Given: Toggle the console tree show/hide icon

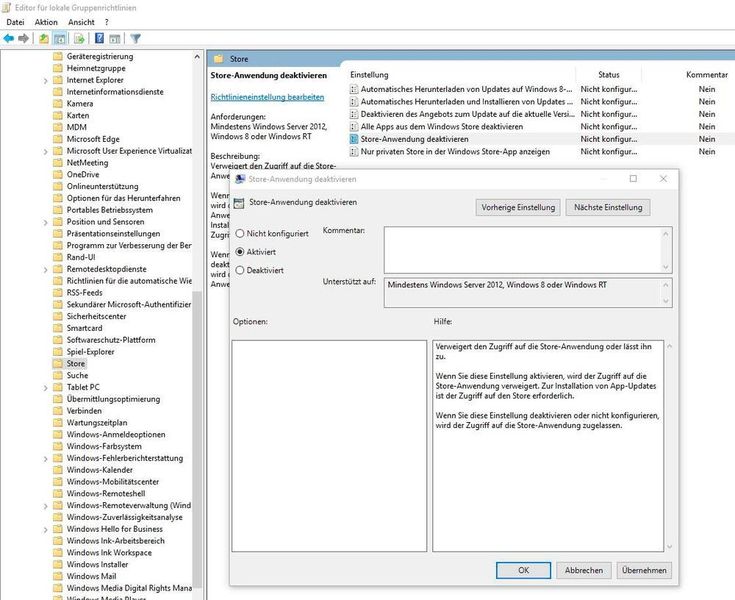Looking at the screenshot, I should click(x=60, y=38).
